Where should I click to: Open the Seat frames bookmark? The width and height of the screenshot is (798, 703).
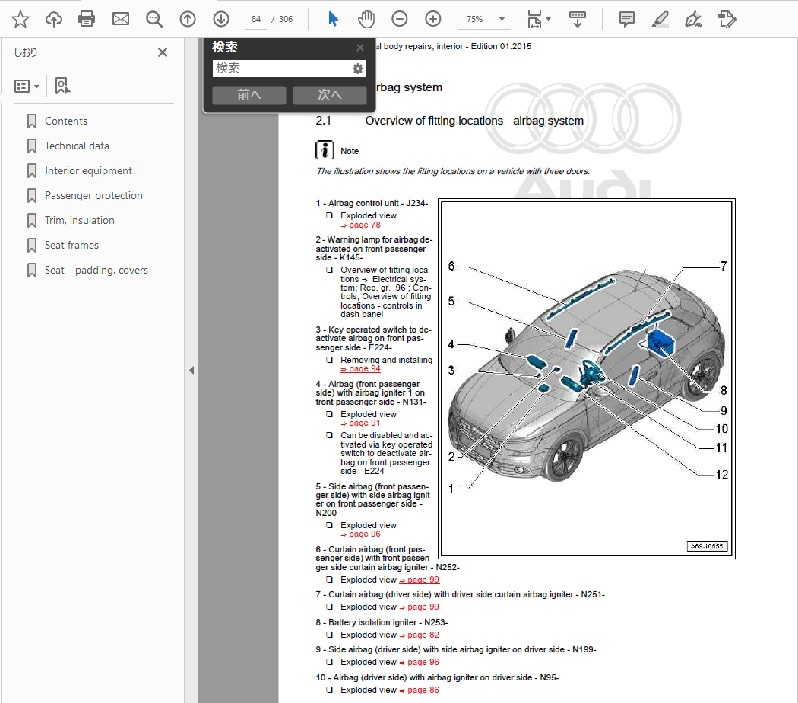(x=71, y=245)
